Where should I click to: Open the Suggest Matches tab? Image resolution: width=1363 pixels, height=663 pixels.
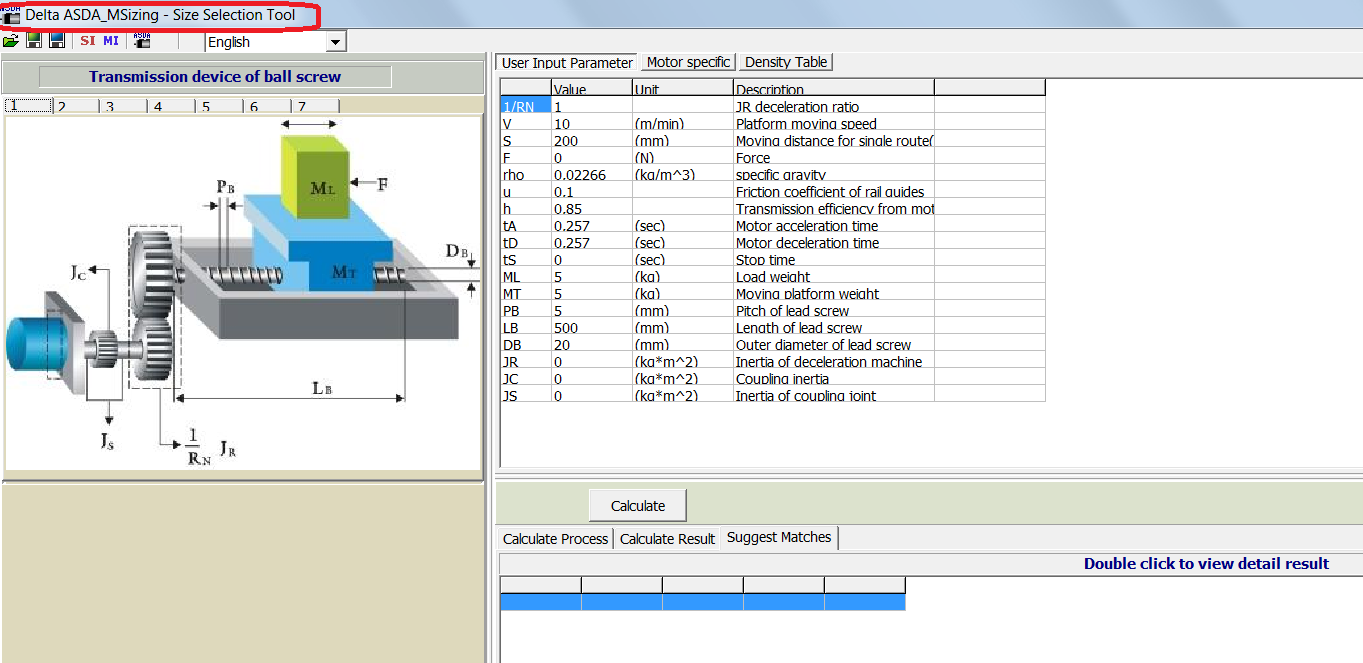click(x=779, y=537)
